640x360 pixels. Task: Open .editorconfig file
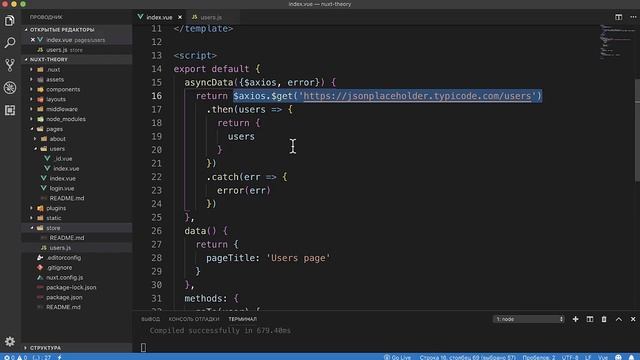click(x=64, y=258)
